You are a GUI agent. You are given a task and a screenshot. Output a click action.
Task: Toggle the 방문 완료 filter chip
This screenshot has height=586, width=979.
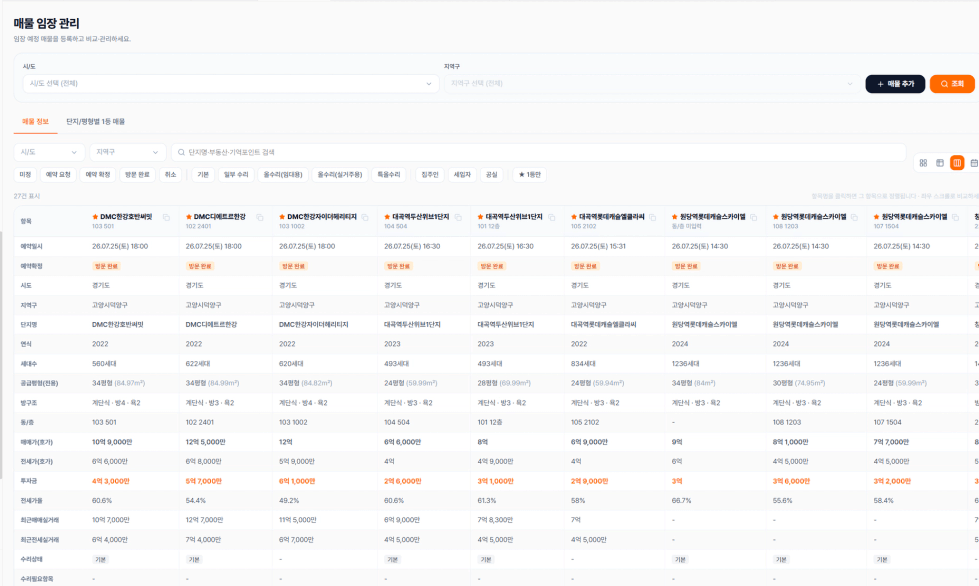pyautogui.click(x=137, y=175)
